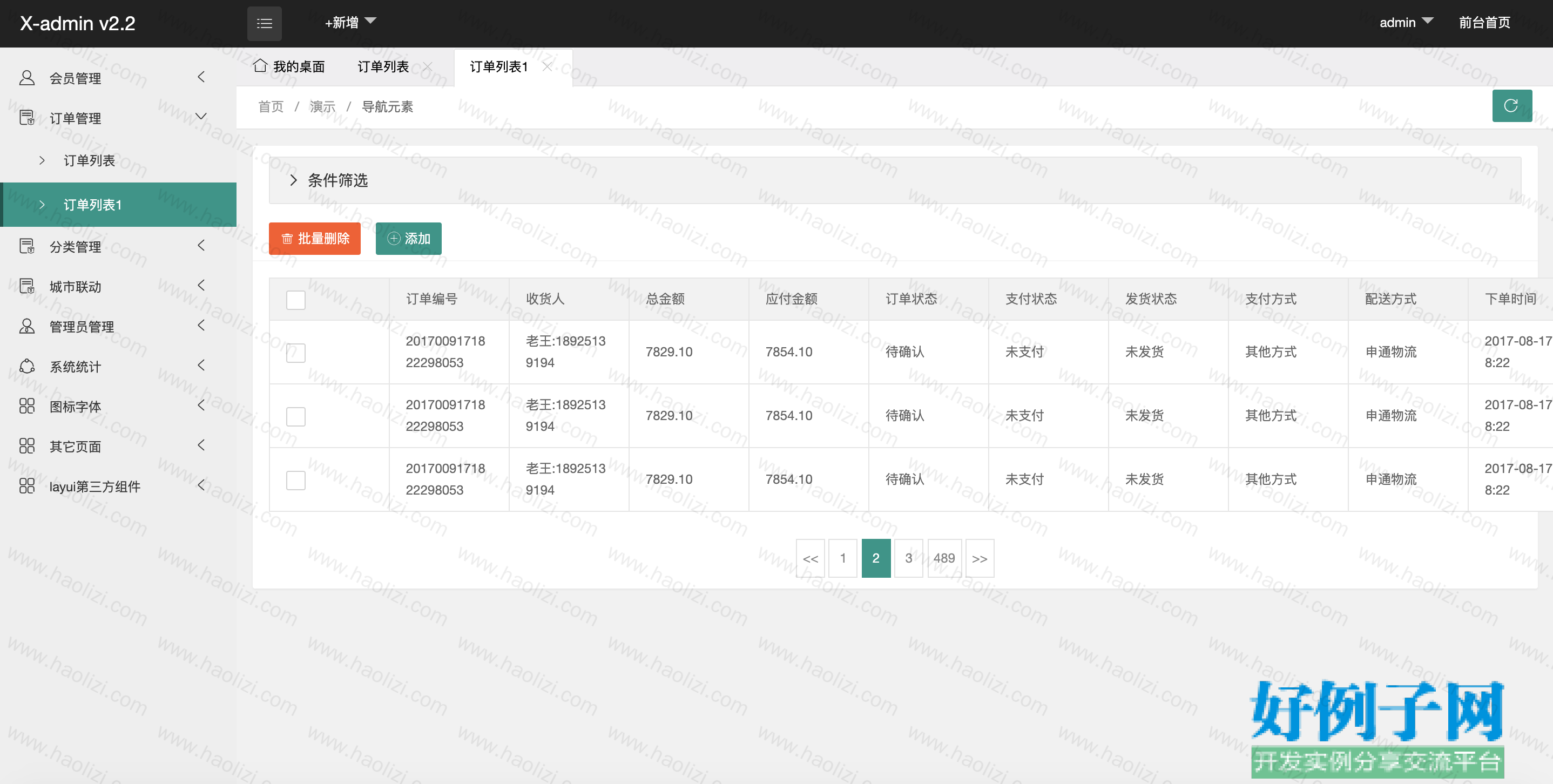Check the first order row checkbox
The width and height of the screenshot is (1553, 784).
[x=295, y=353]
